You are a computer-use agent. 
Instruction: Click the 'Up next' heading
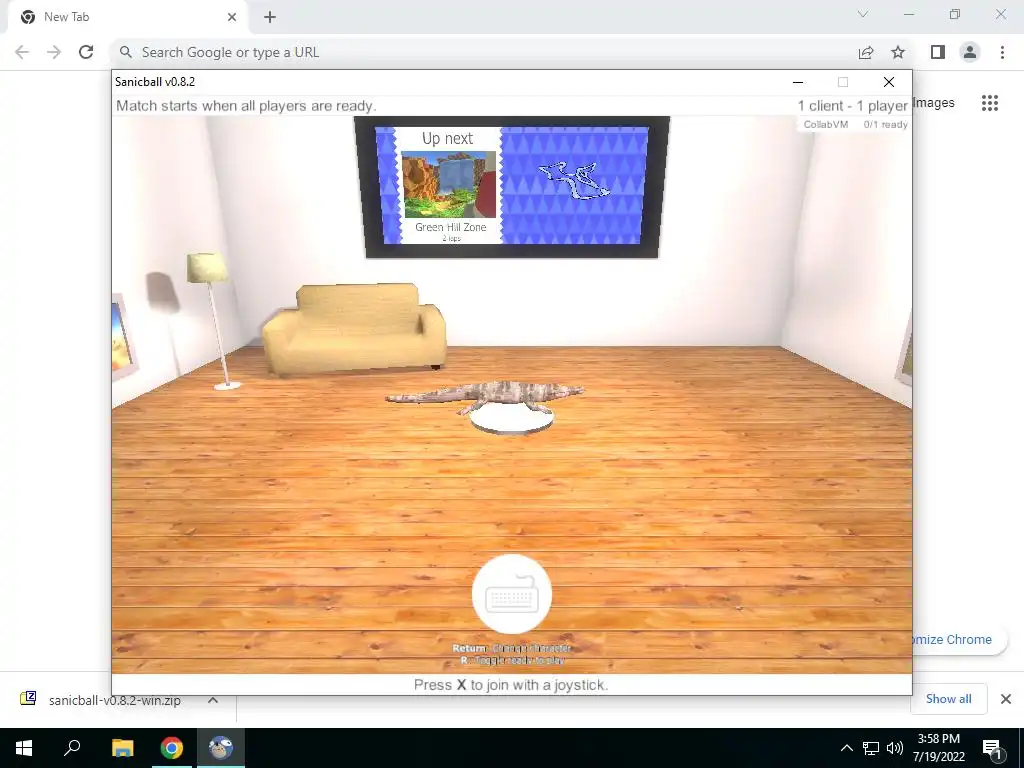(447, 138)
